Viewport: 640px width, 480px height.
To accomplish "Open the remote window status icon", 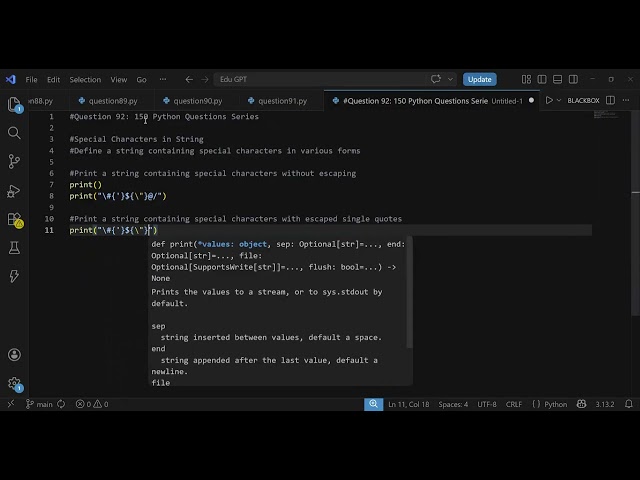I will [x=11, y=404].
